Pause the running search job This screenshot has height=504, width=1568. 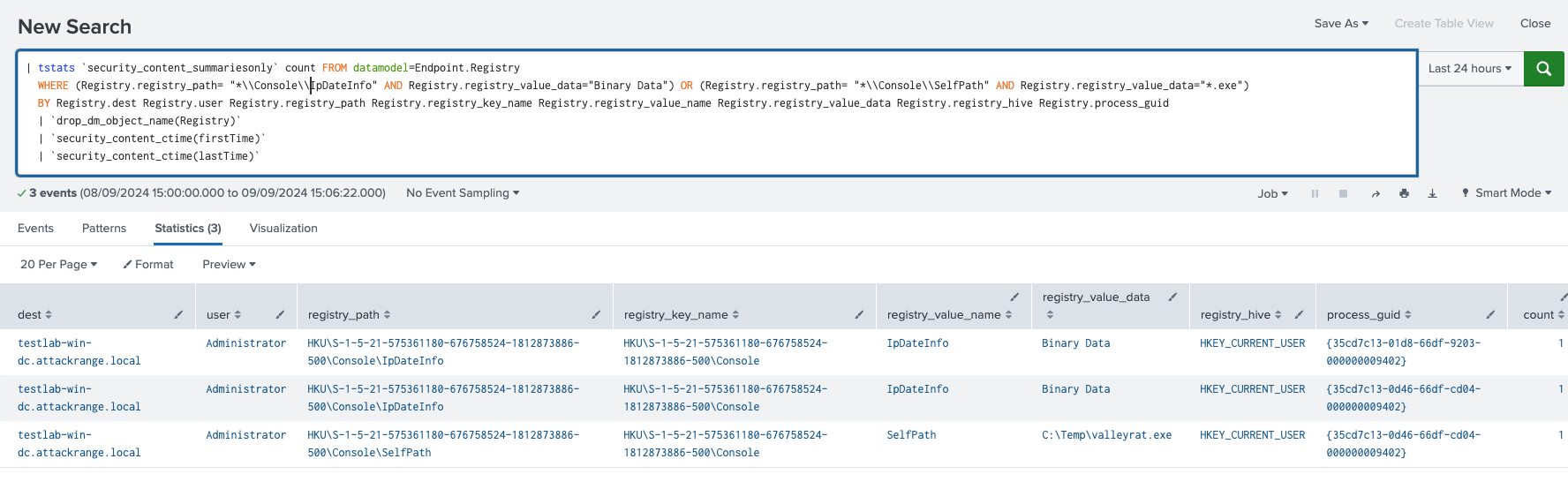[1315, 193]
